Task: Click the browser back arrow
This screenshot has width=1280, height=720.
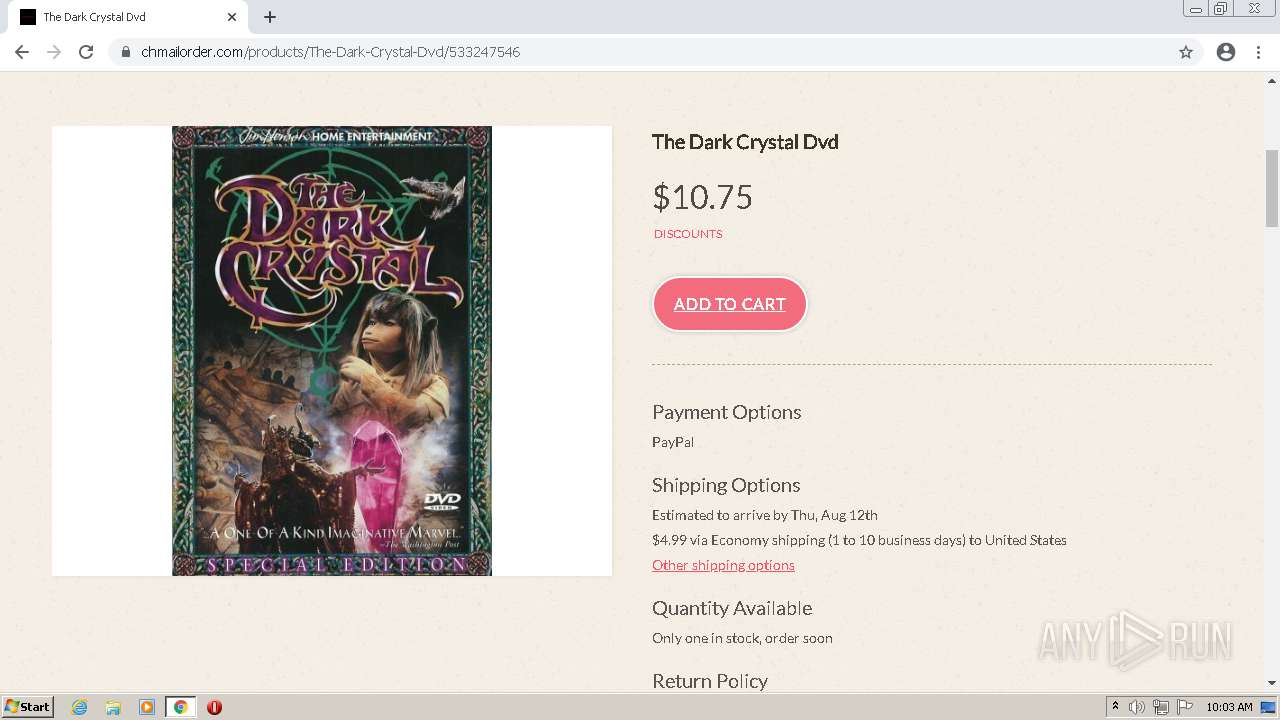Action: (22, 52)
